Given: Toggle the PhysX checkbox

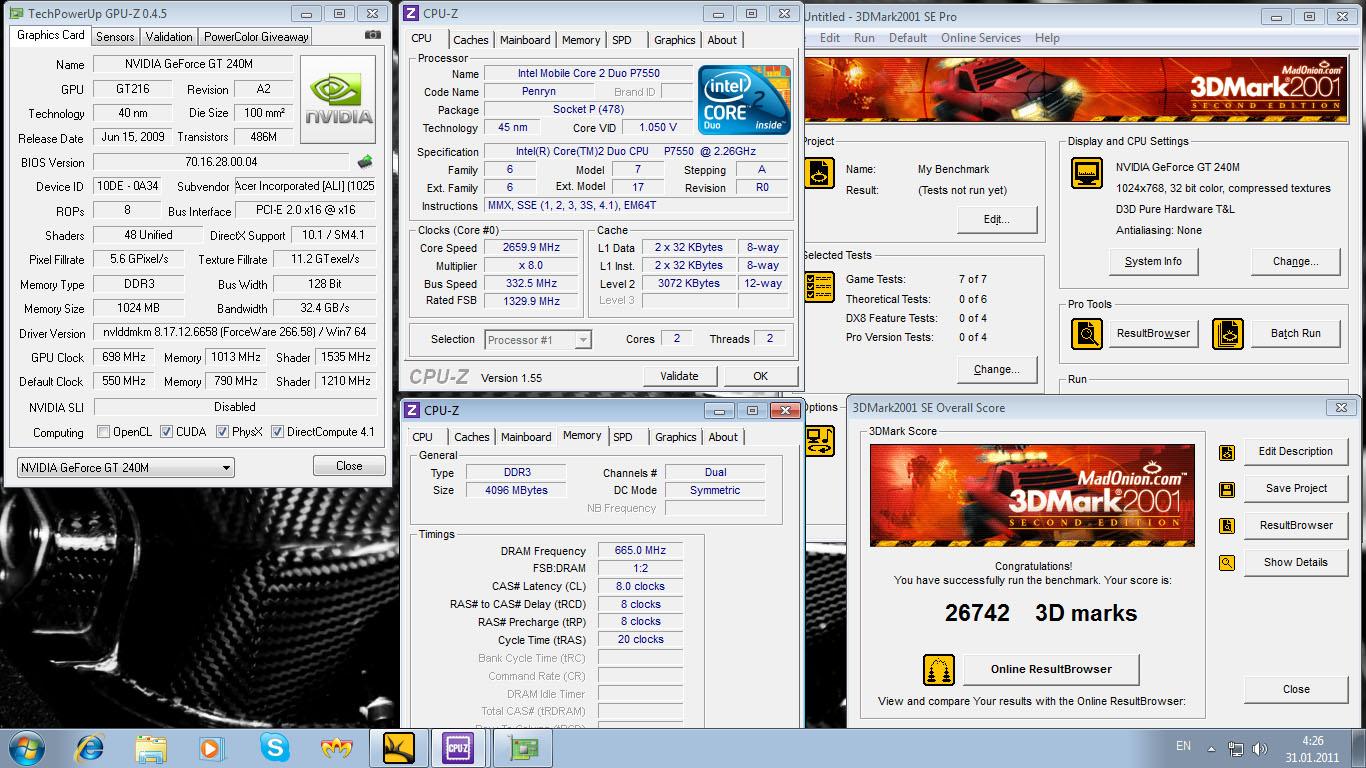Looking at the screenshot, I should coord(222,432).
